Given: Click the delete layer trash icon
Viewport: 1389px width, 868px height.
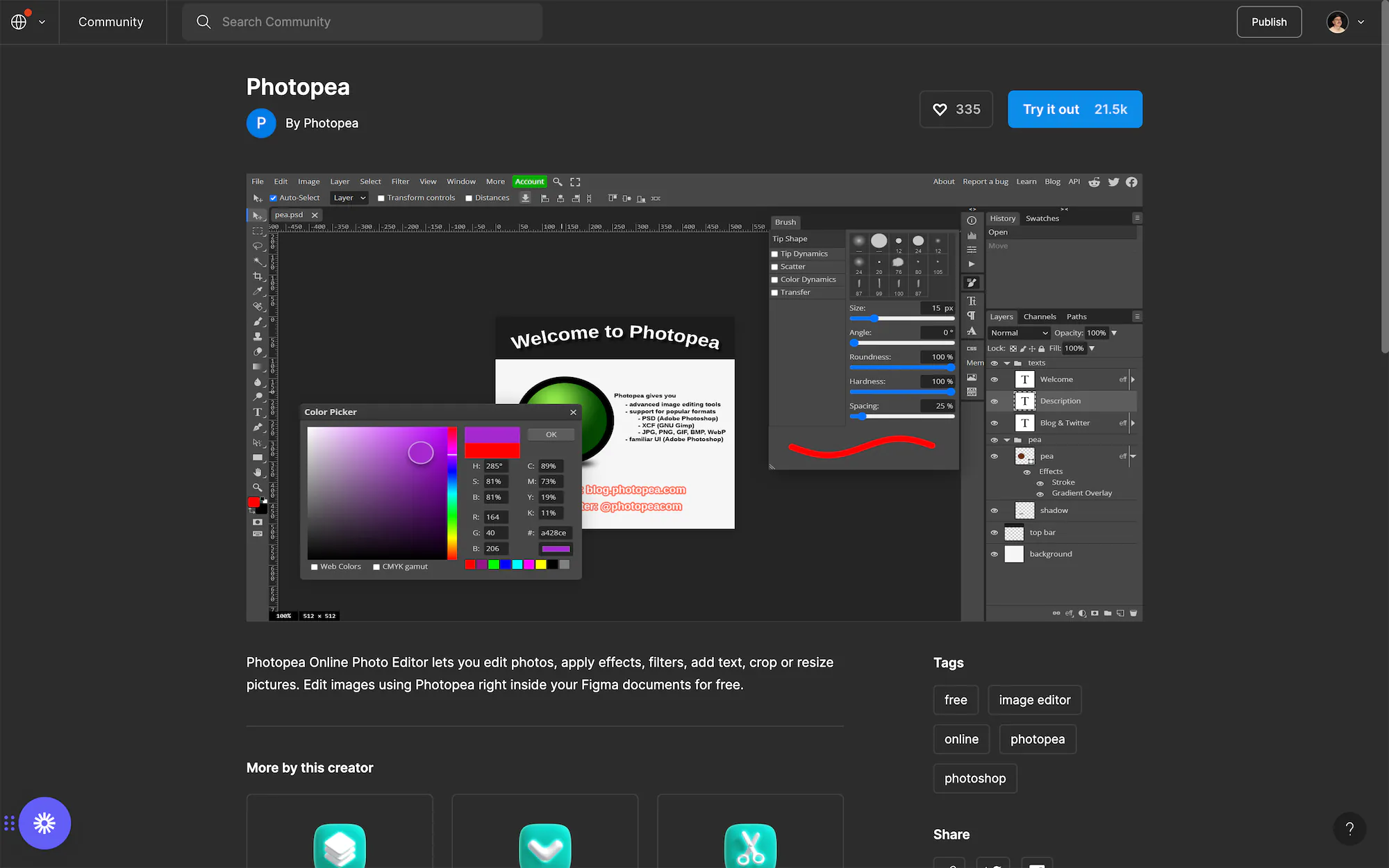Looking at the screenshot, I should coord(1133,613).
